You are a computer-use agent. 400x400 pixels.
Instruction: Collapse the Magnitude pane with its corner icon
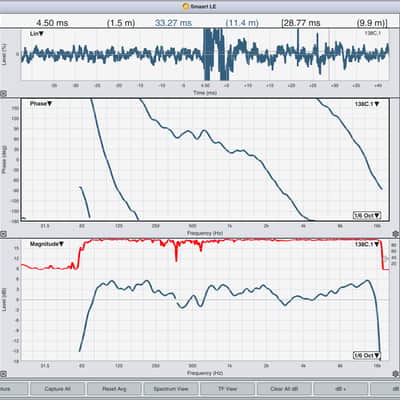point(3,374)
